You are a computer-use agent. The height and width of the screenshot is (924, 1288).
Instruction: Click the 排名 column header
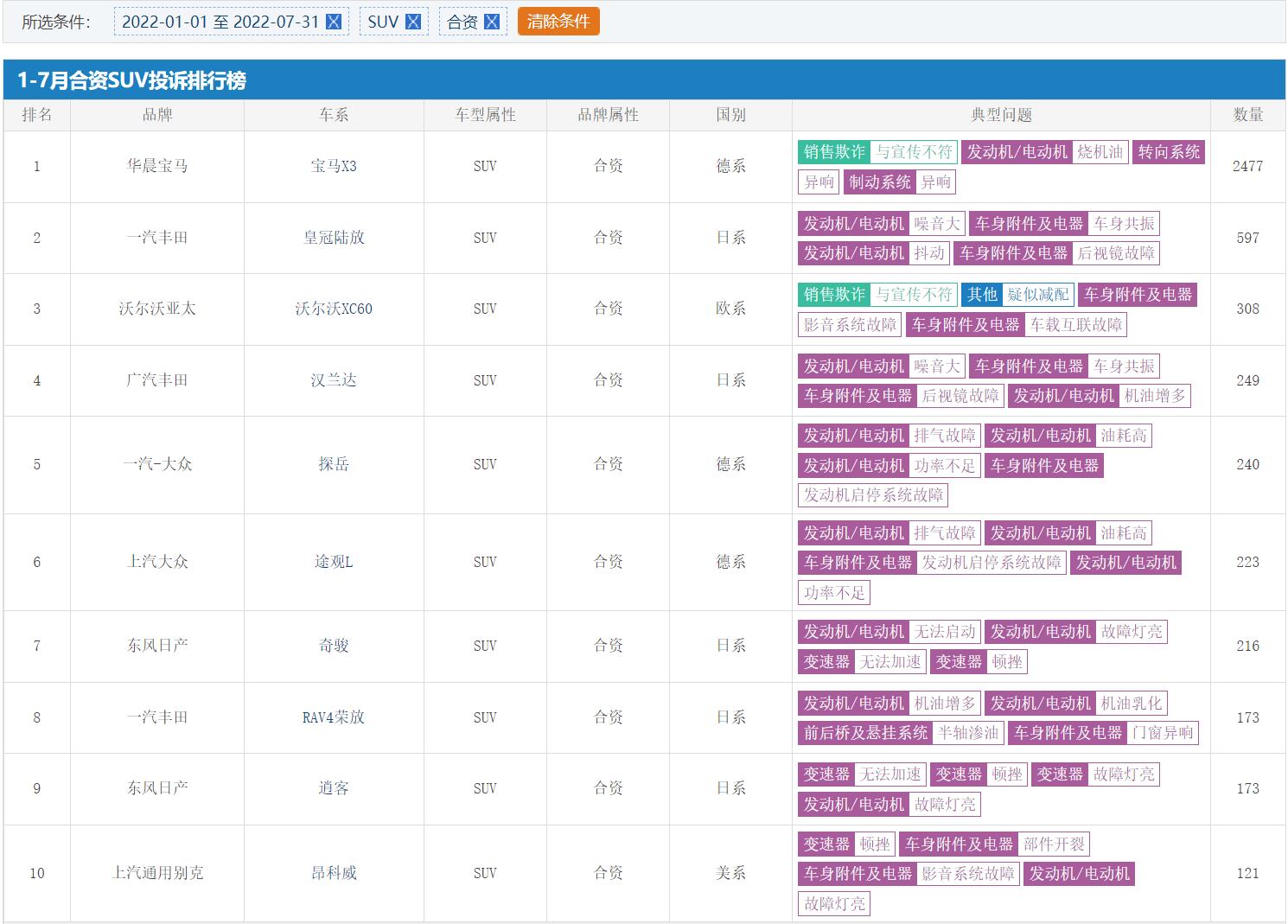click(x=37, y=115)
